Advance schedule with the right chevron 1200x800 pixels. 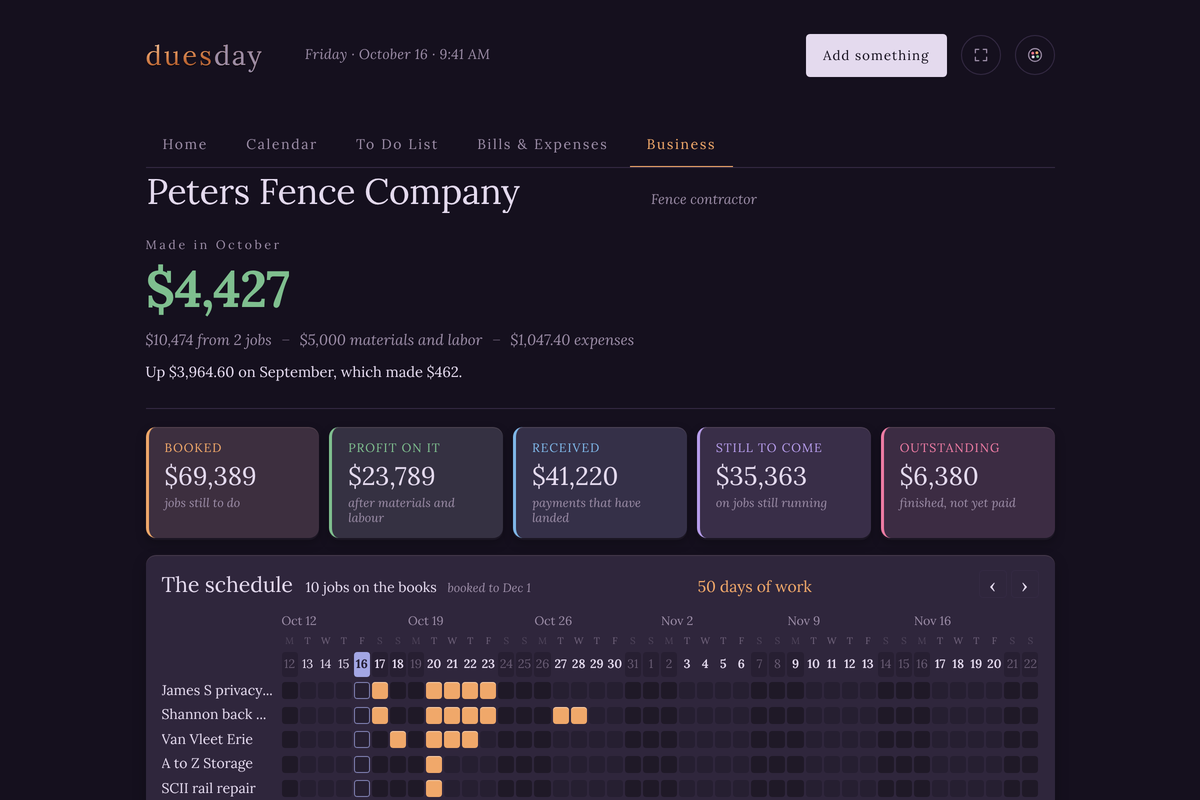pyautogui.click(x=1024, y=587)
